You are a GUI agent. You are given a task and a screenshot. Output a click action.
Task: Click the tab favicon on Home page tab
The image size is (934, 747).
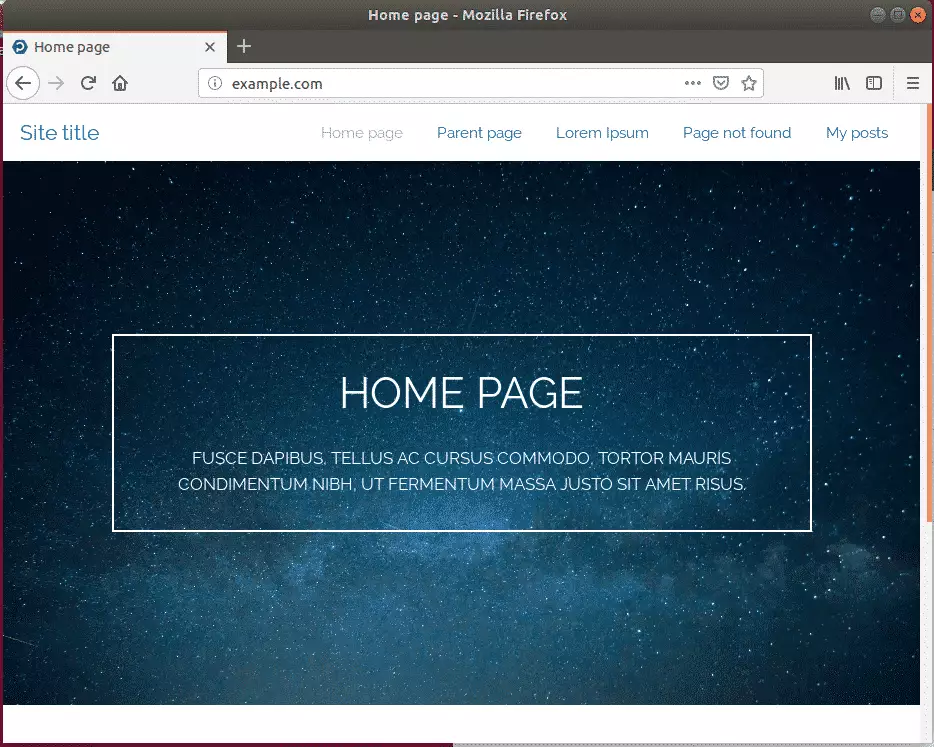(x=20, y=47)
